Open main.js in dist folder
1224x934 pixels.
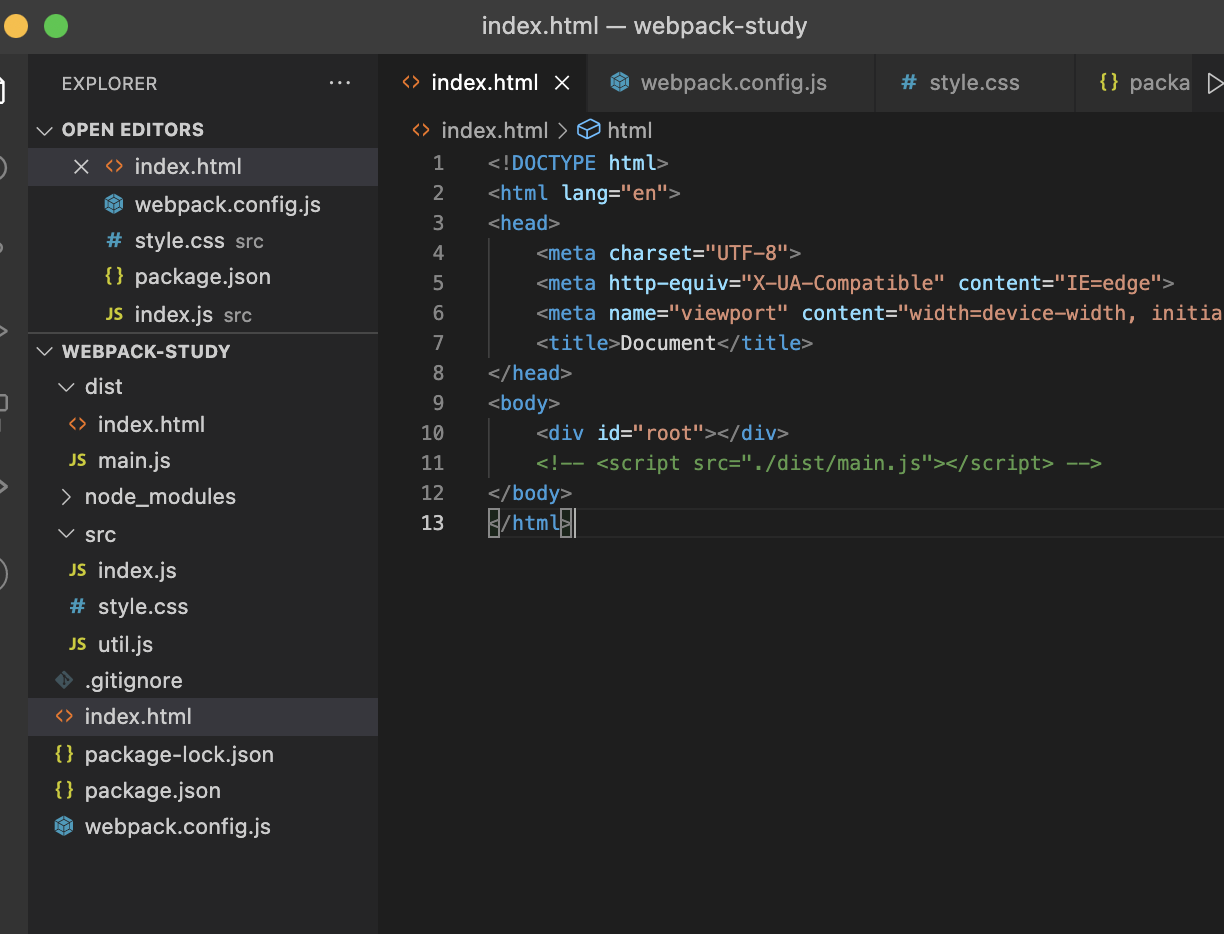click(x=203, y=461)
